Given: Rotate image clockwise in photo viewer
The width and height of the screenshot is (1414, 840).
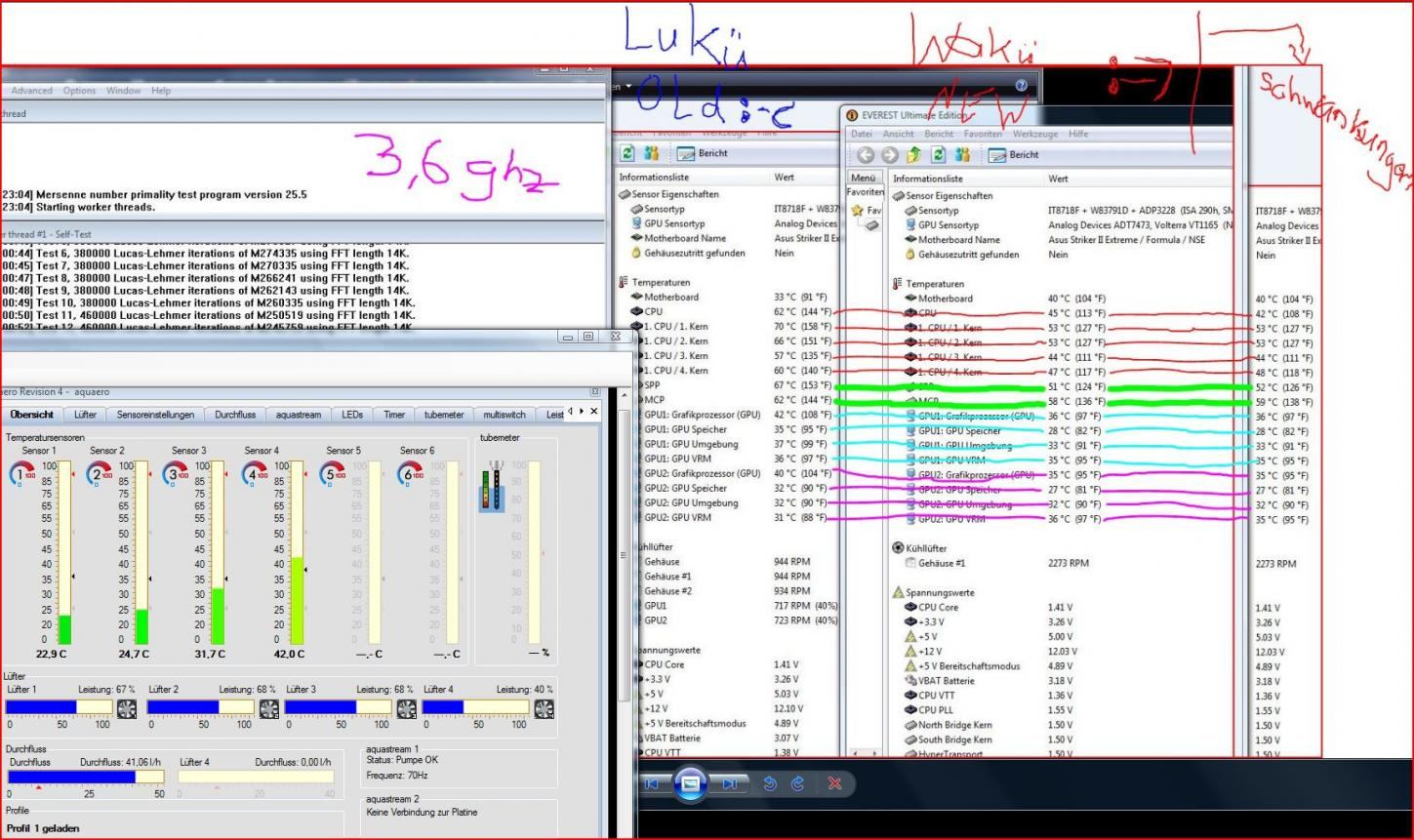Looking at the screenshot, I should pos(798,783).
